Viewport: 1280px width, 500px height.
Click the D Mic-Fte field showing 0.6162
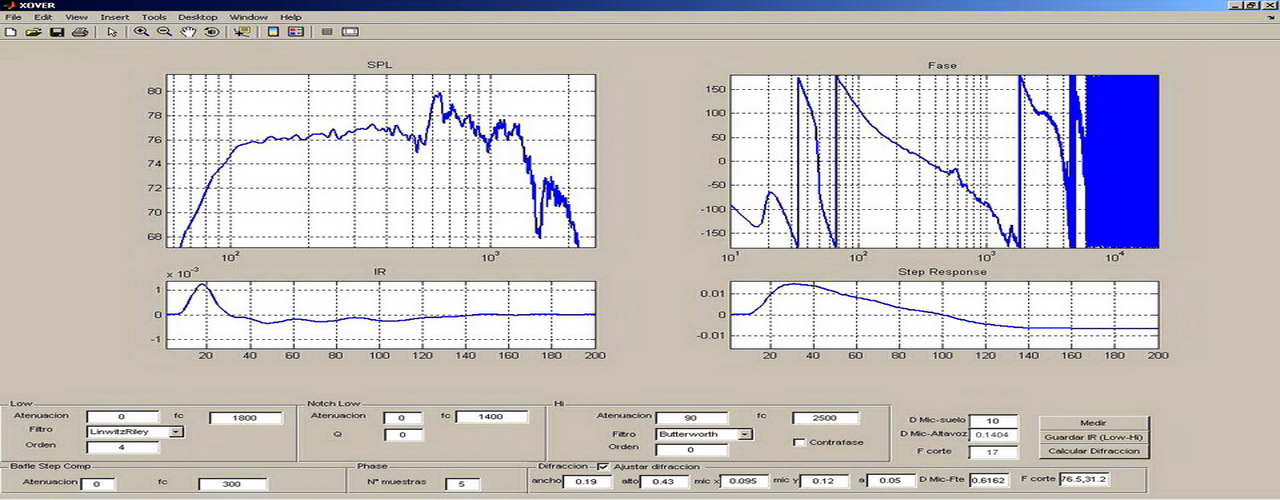click(x=990, y=481)
